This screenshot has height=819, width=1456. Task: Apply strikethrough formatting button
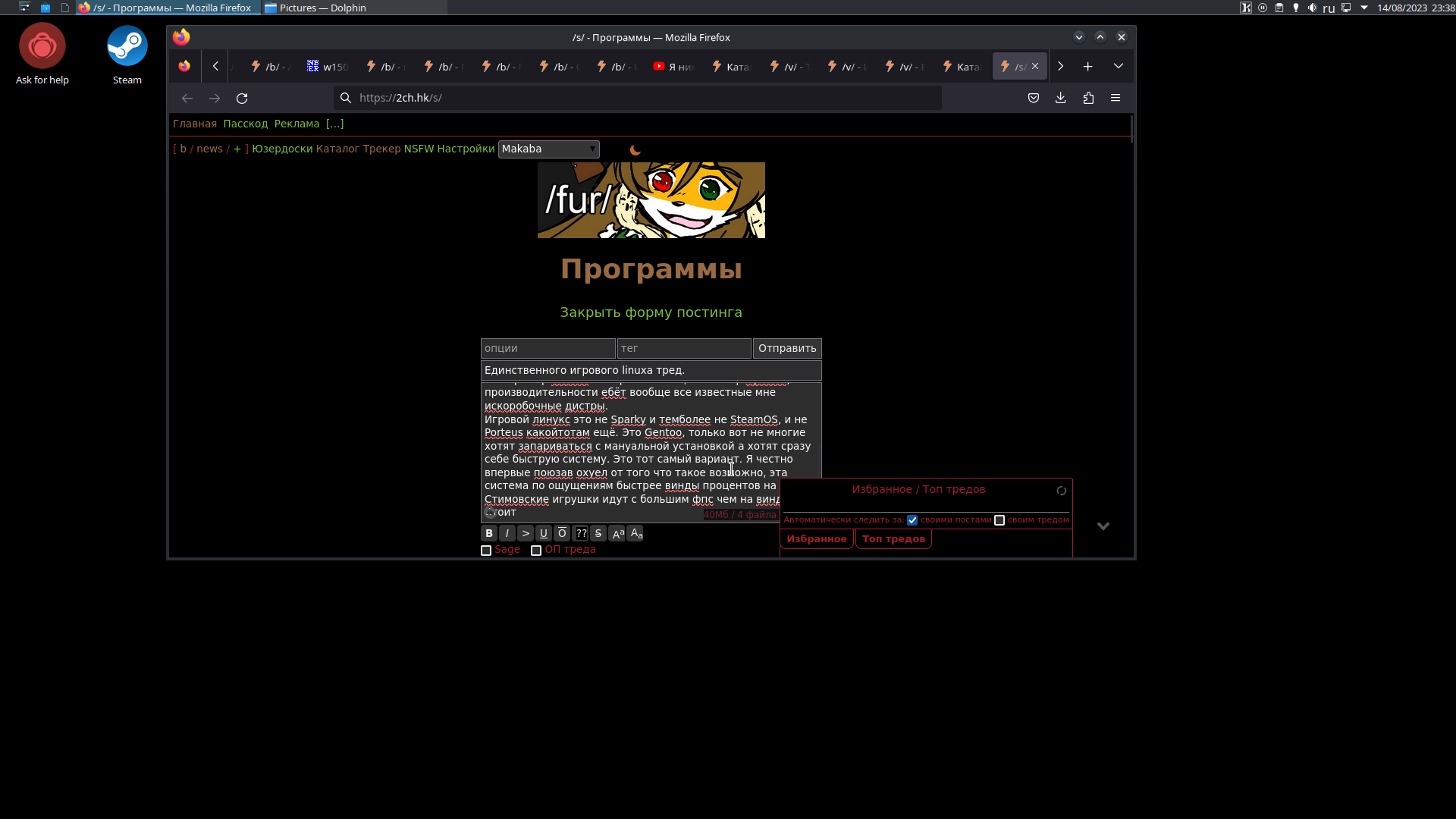(598, 533)
